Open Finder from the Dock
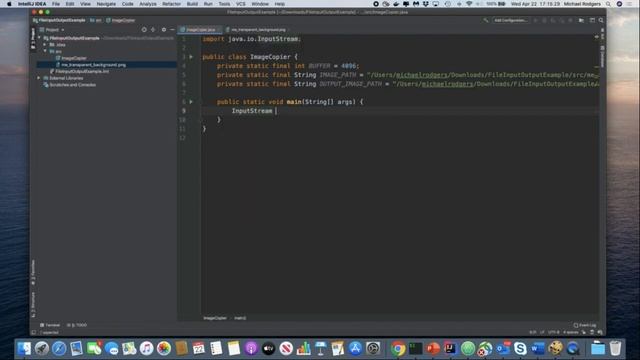The image size is (640, 360). 24,348
